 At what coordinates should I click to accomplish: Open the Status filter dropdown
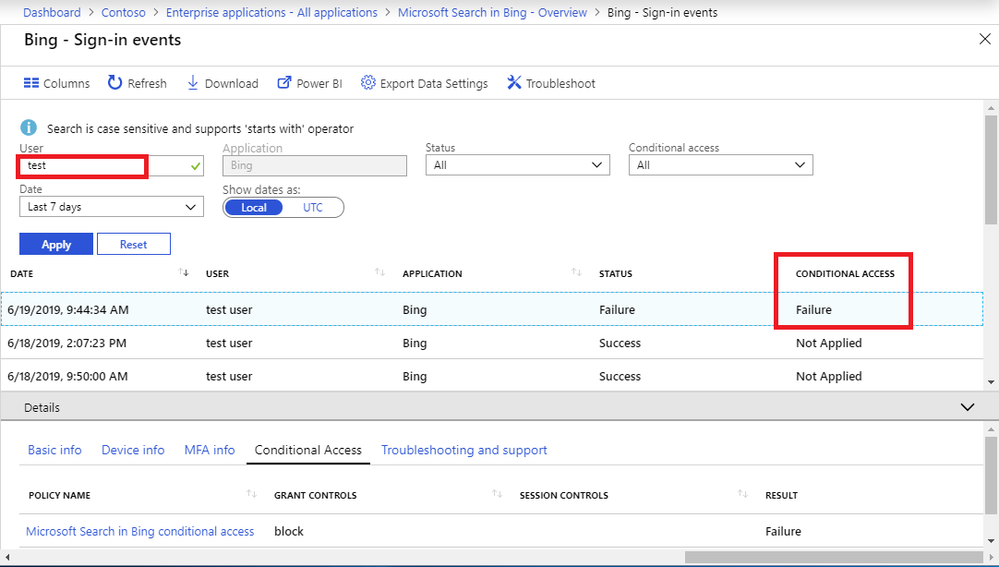tap(517, 165)
